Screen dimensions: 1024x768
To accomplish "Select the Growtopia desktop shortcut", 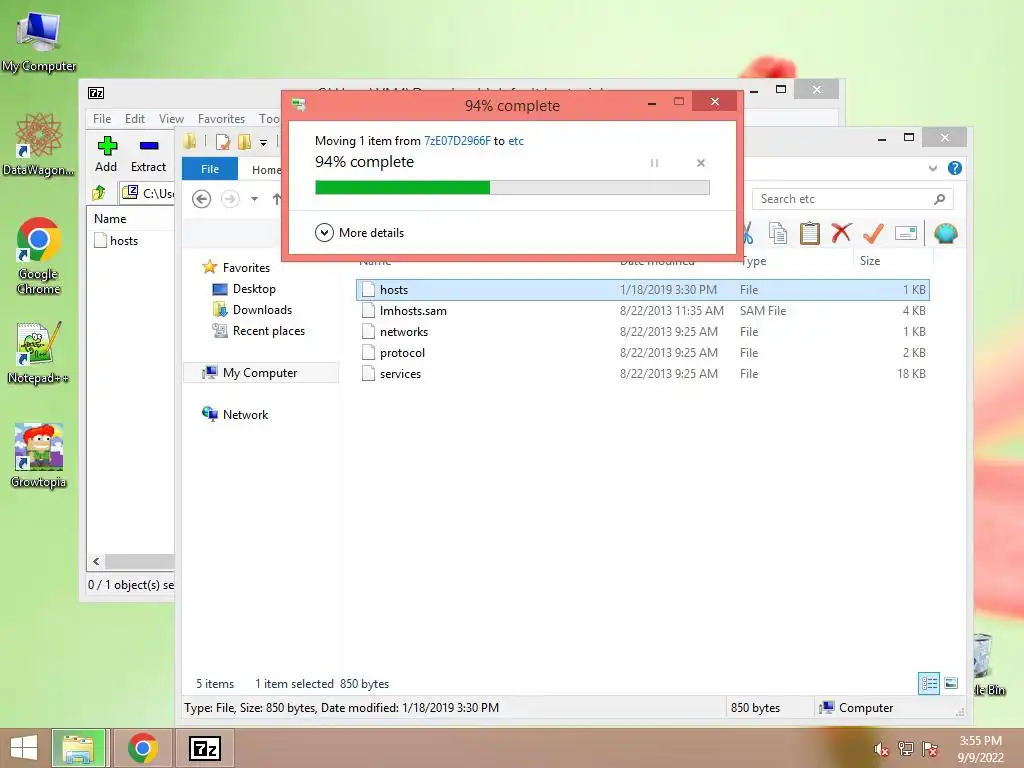I will (39, 456).
